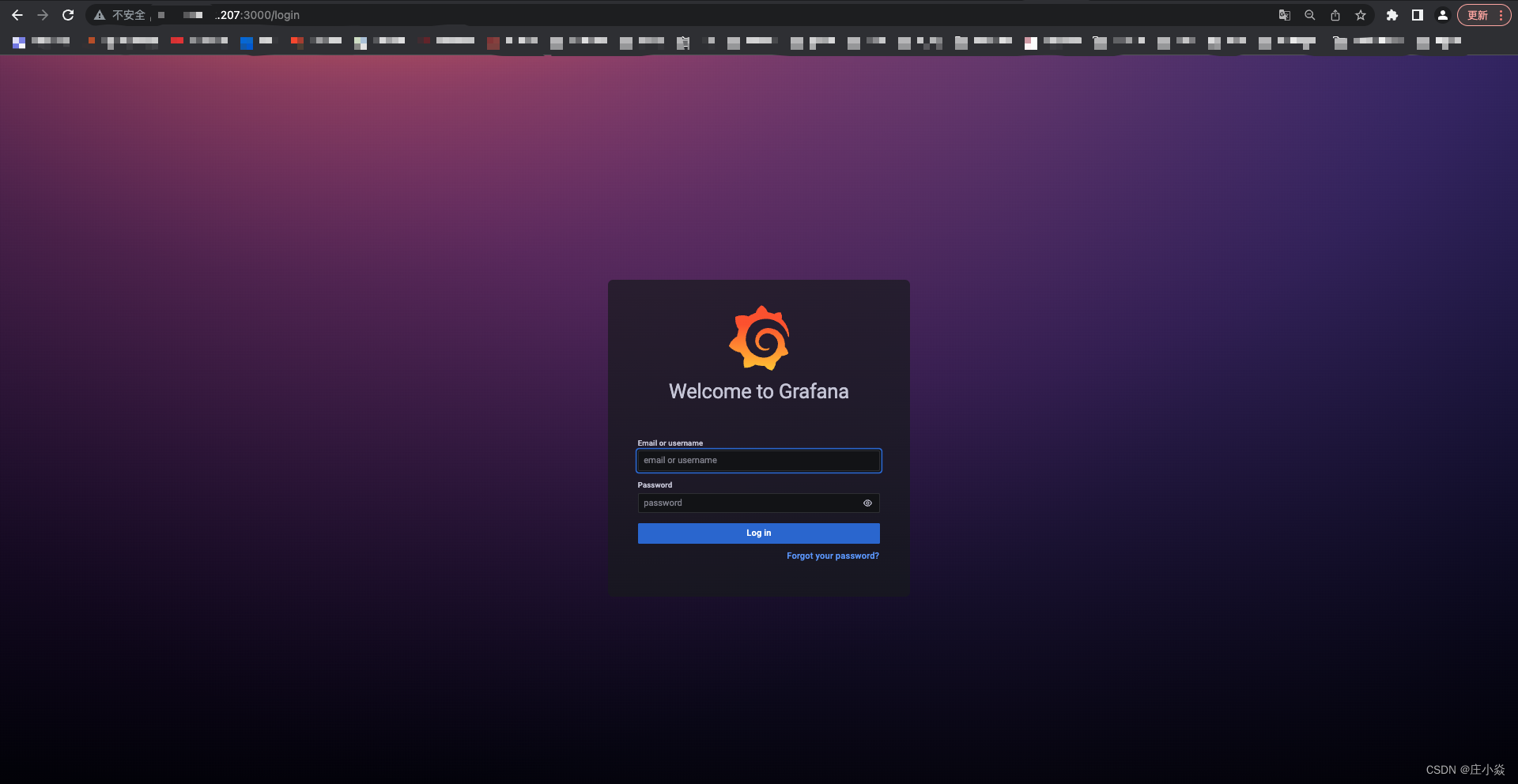Click the address bar URL ending 207:3000/login

257,15
